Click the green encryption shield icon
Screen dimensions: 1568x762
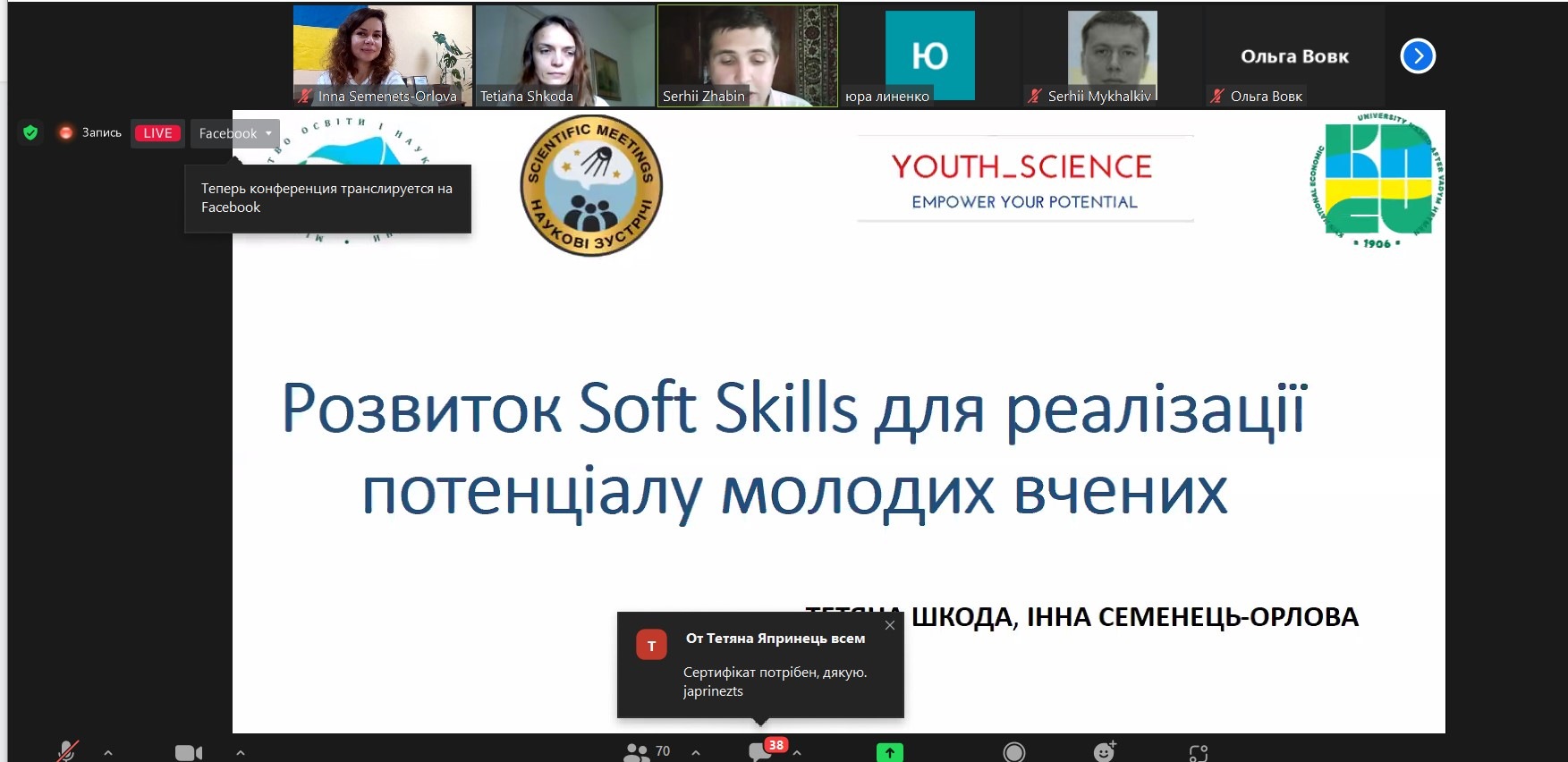click(x=30, y=132)
